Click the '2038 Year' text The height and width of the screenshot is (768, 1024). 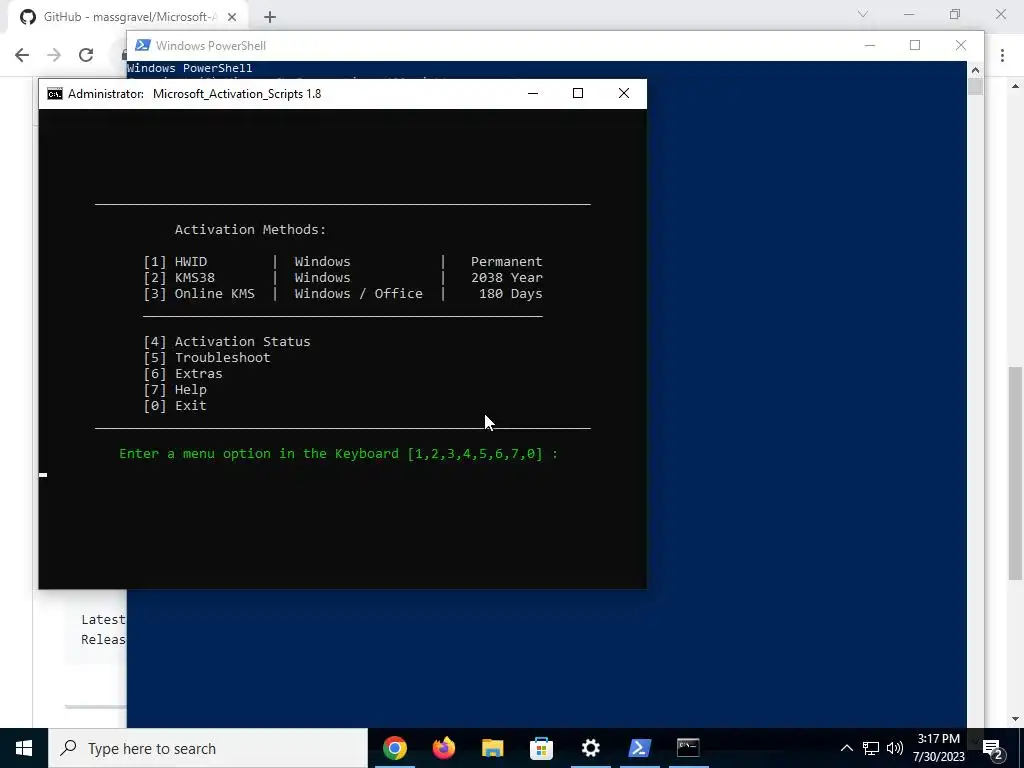coord(507,278)
